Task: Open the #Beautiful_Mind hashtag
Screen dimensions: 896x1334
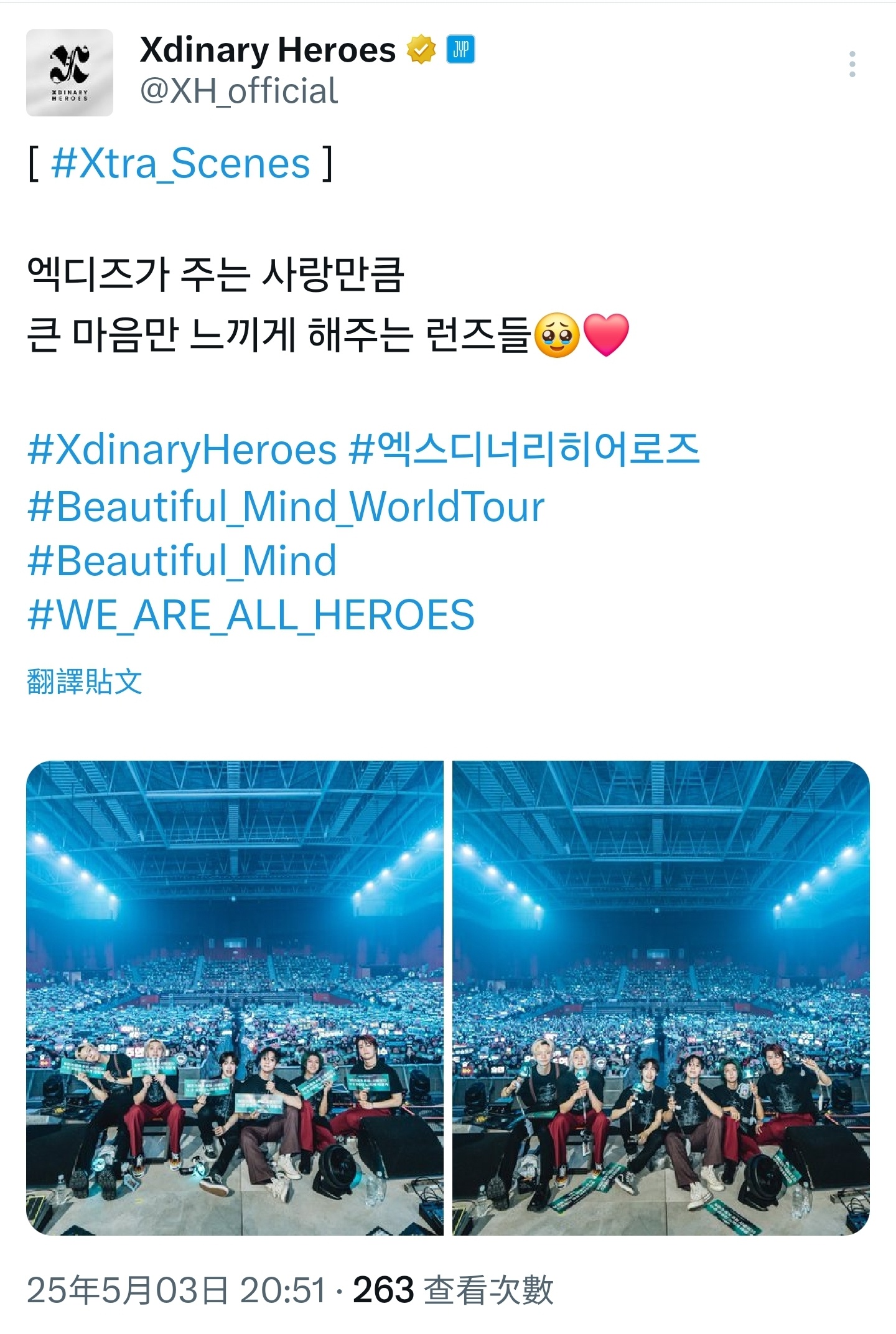Action: tap(182, 561)
